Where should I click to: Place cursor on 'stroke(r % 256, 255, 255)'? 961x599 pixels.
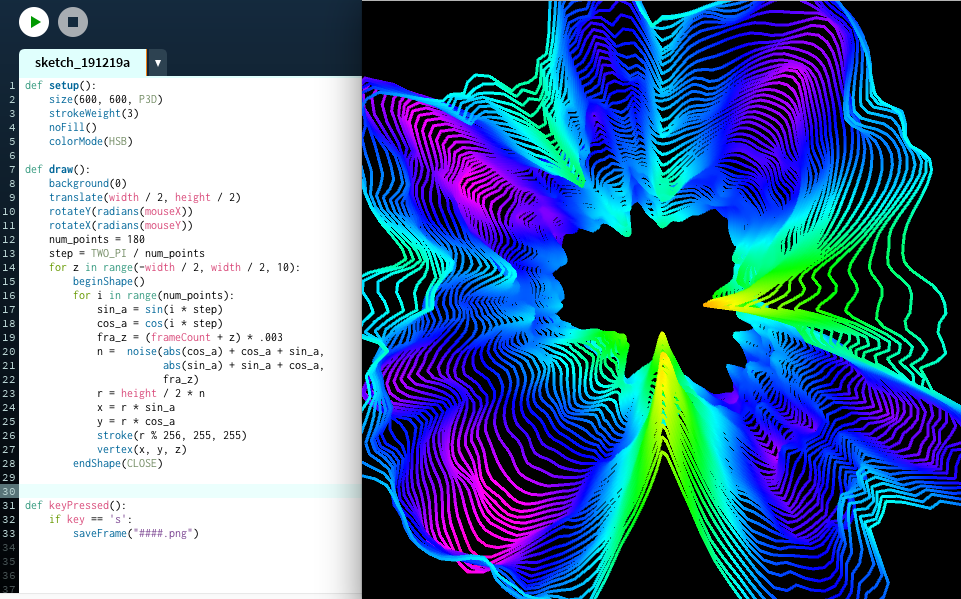[x=171, y=436]
